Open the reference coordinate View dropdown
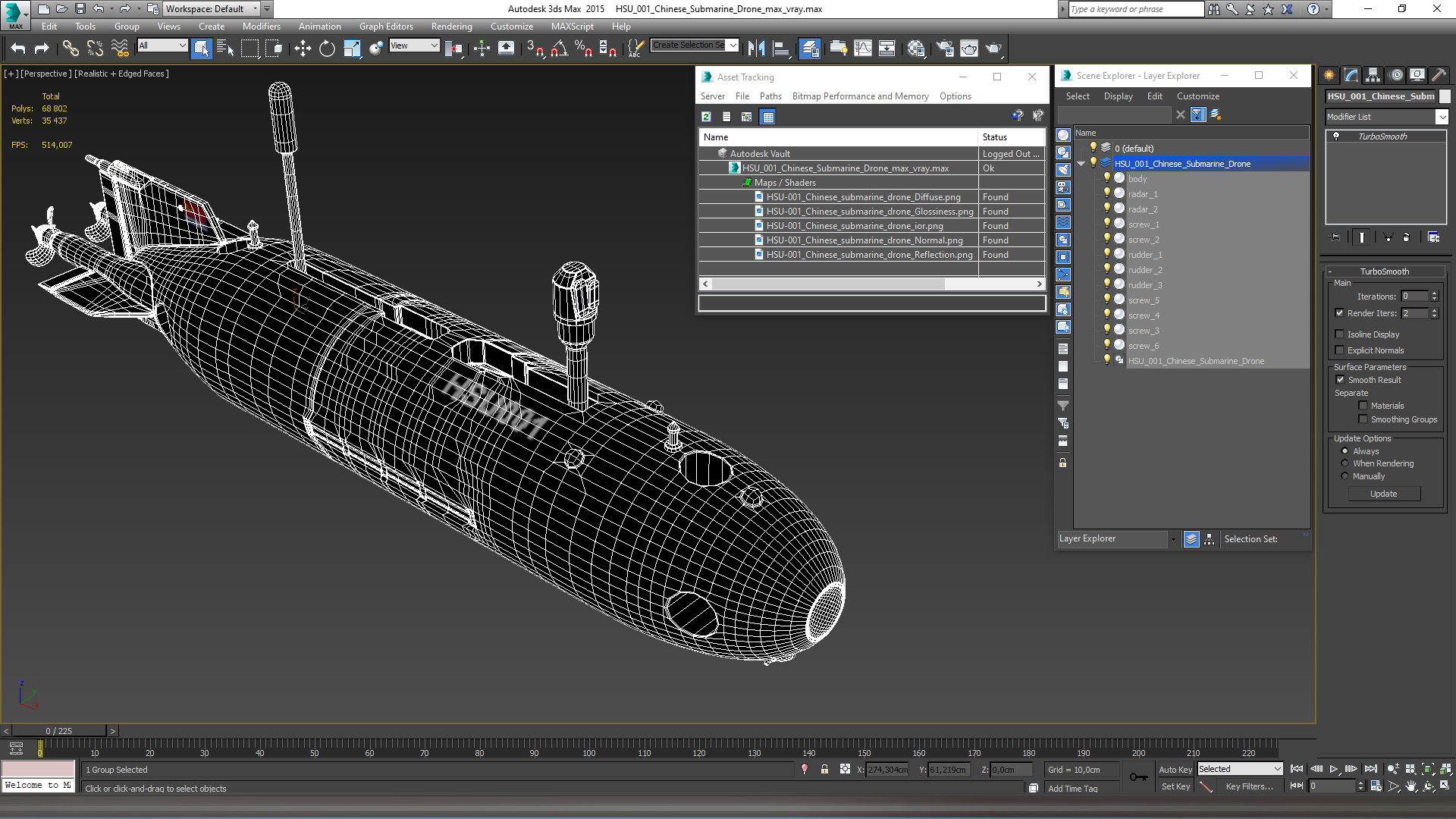1456x819 pixels. point(414,45)
